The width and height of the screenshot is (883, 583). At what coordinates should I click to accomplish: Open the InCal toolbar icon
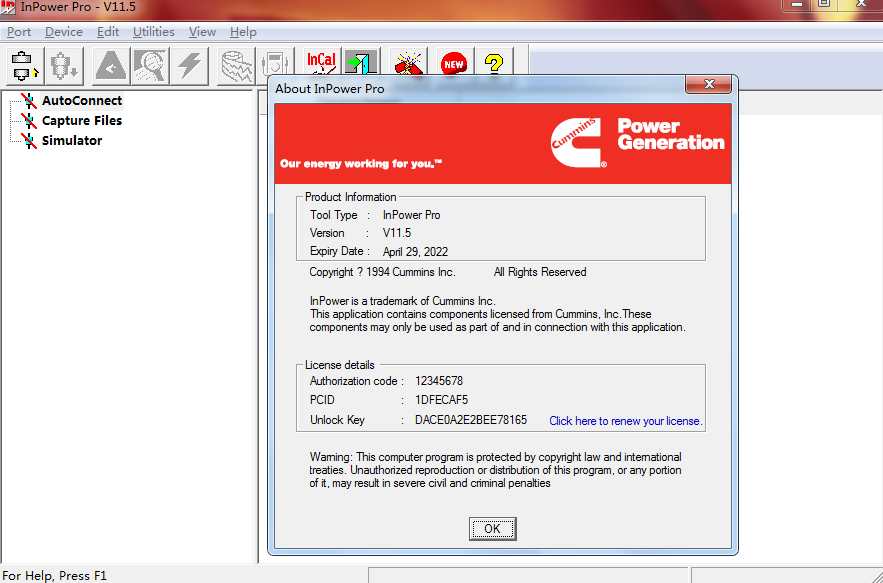tap(321, 65)
